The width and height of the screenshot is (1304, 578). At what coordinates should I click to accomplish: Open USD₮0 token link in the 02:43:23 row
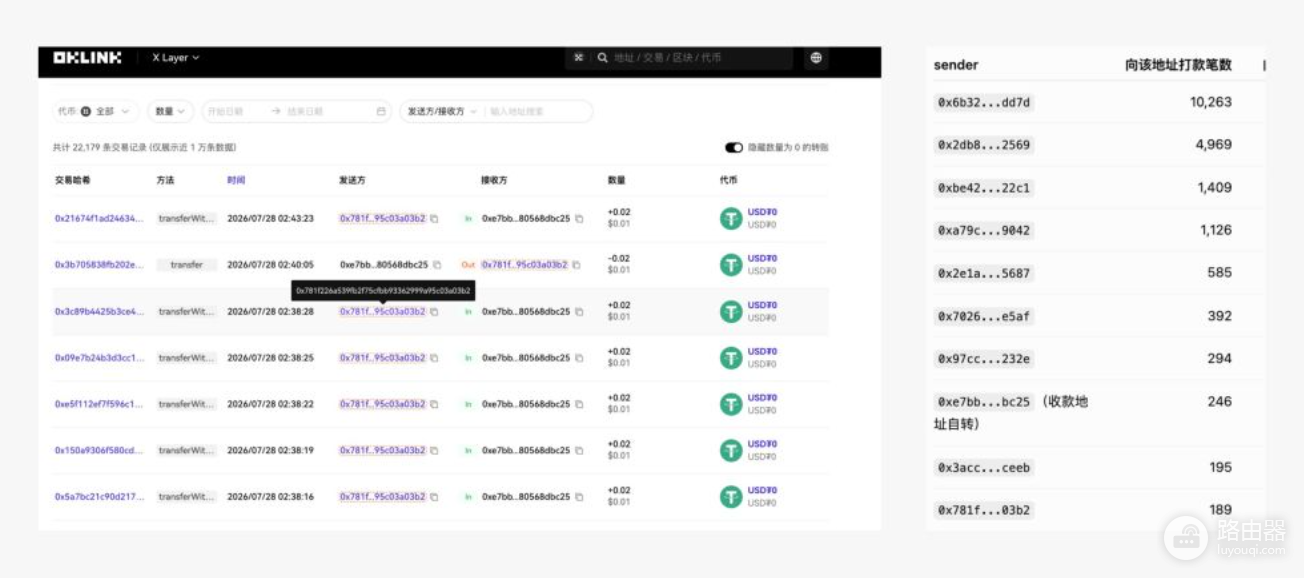pos(762,212)
